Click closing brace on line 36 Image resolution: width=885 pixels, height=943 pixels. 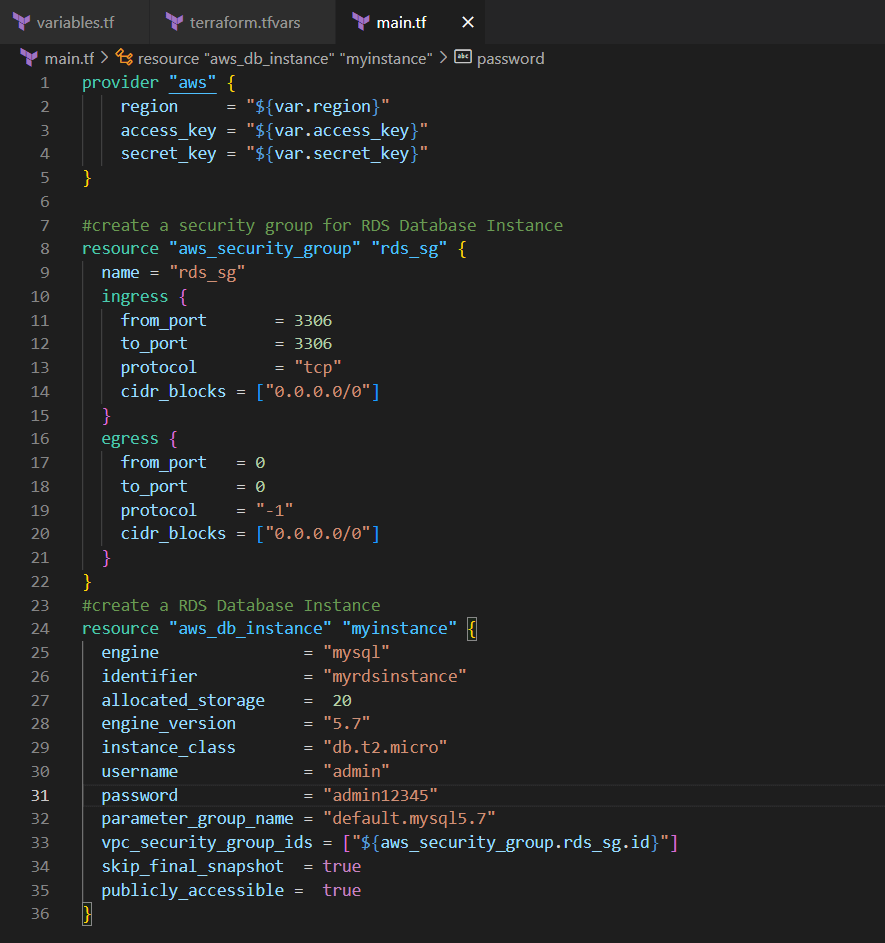point(87,914)
